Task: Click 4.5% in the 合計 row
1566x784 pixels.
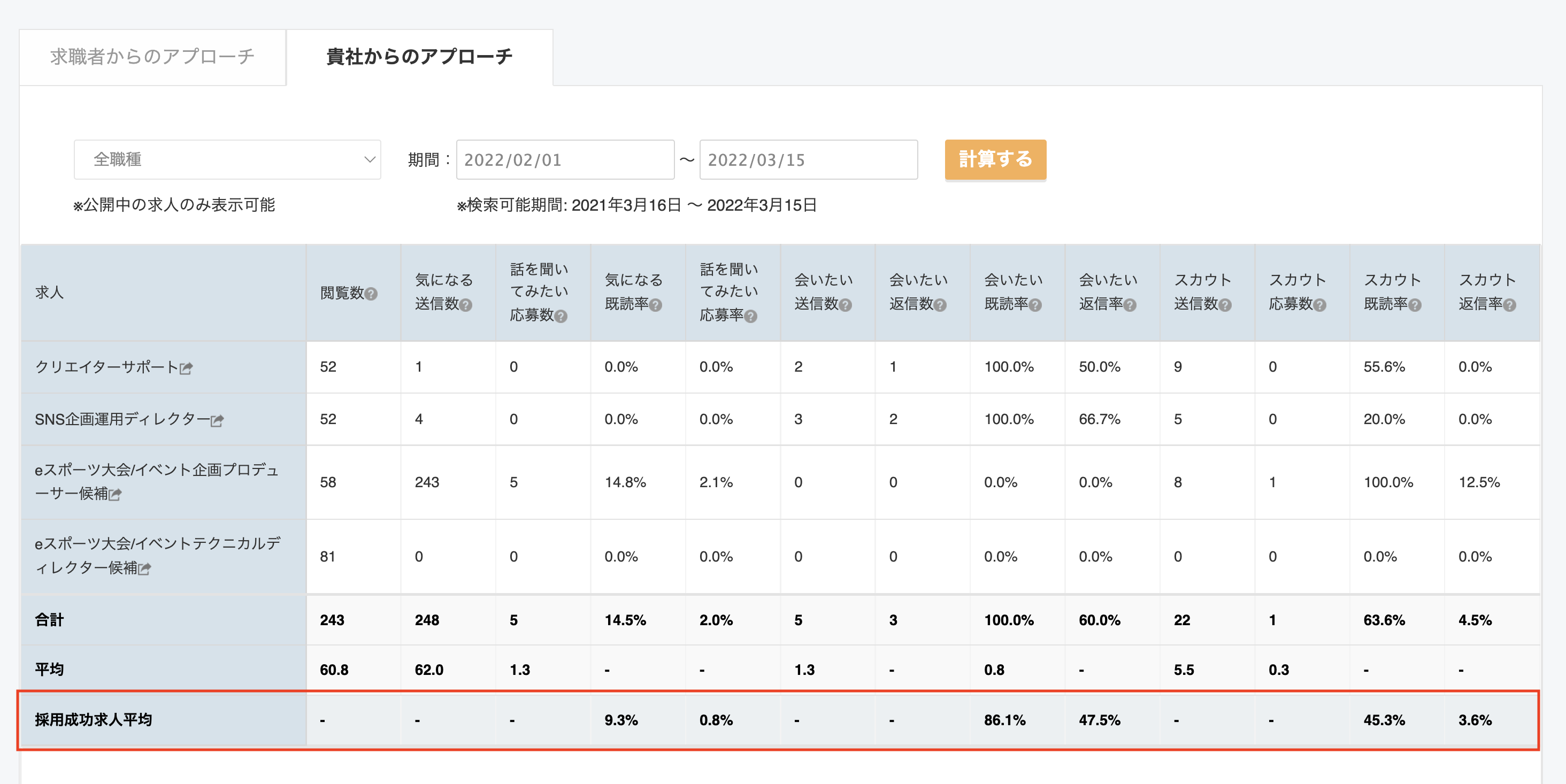Action: click(1475, 620)
